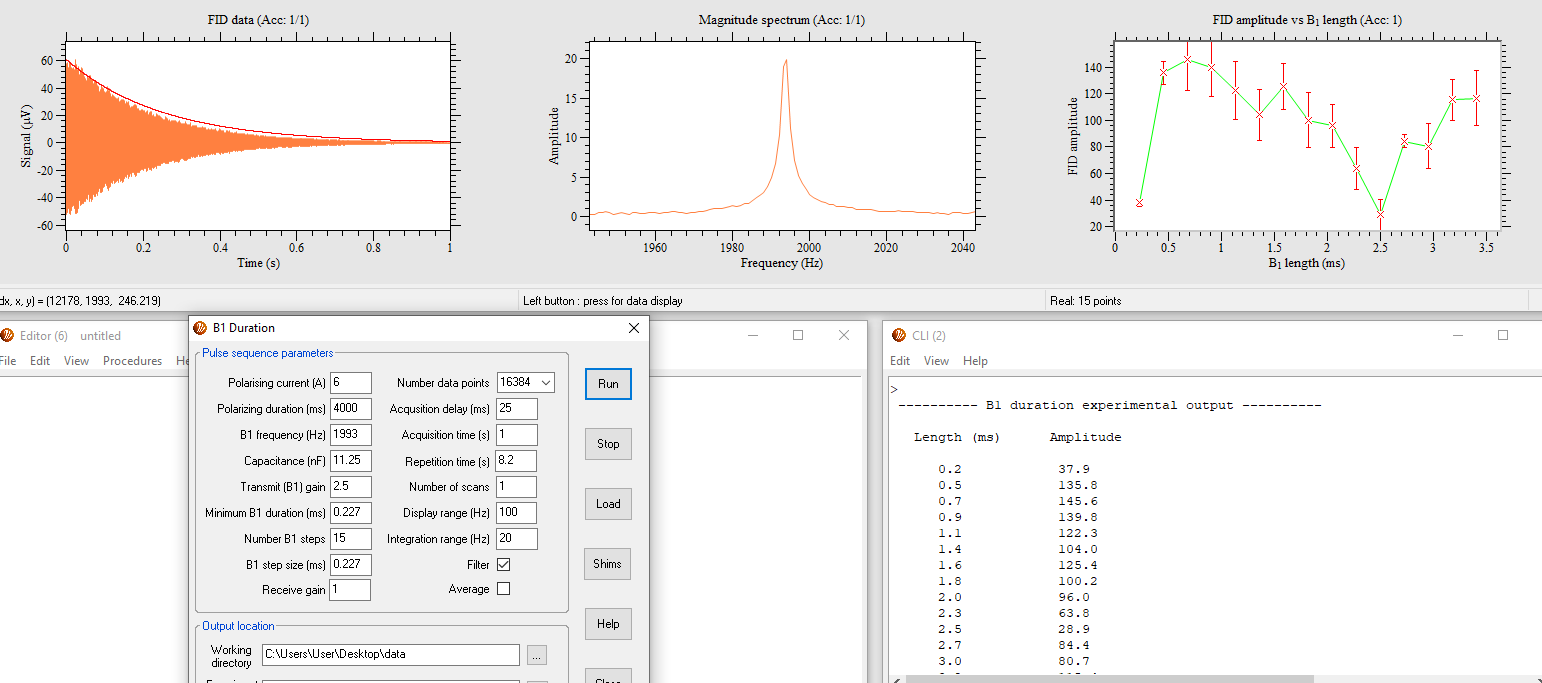Open the Procedures menu in the Editor
The height and width of the screenshot is (683, 1542).
point(132,361)
